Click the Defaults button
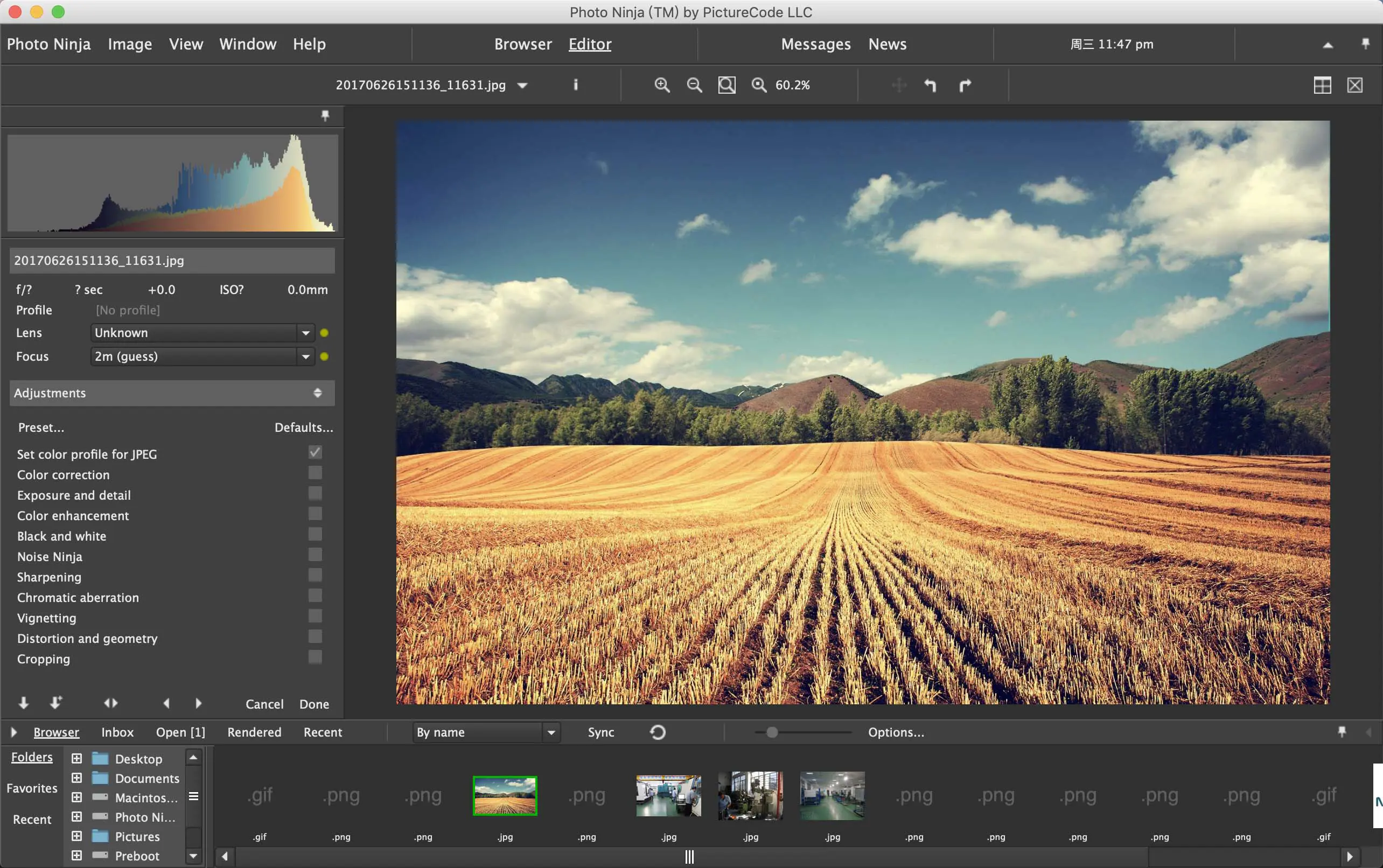1383x868 pixels. 303,426
